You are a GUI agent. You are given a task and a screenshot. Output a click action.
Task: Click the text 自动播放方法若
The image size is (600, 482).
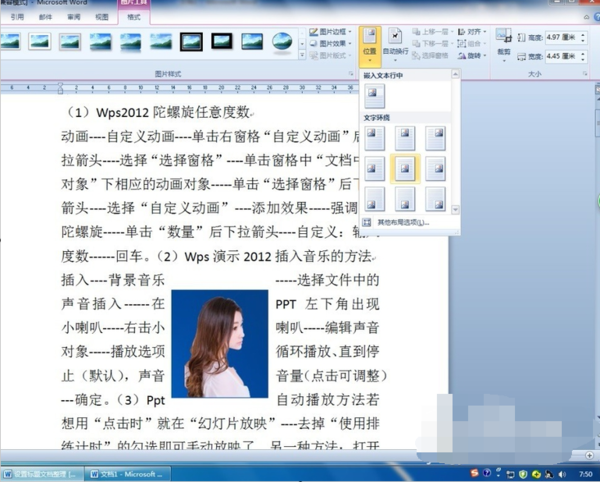click(x=328, y=400)
